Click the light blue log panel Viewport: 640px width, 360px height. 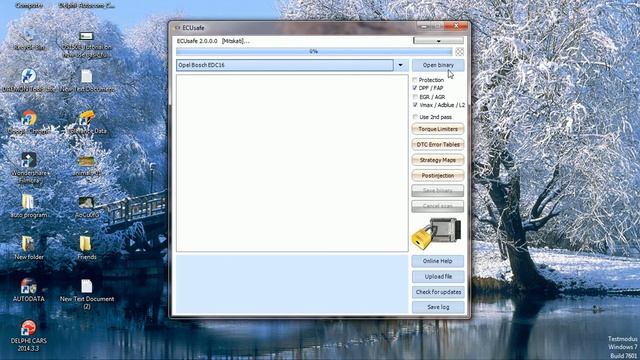tap(292, 284)
